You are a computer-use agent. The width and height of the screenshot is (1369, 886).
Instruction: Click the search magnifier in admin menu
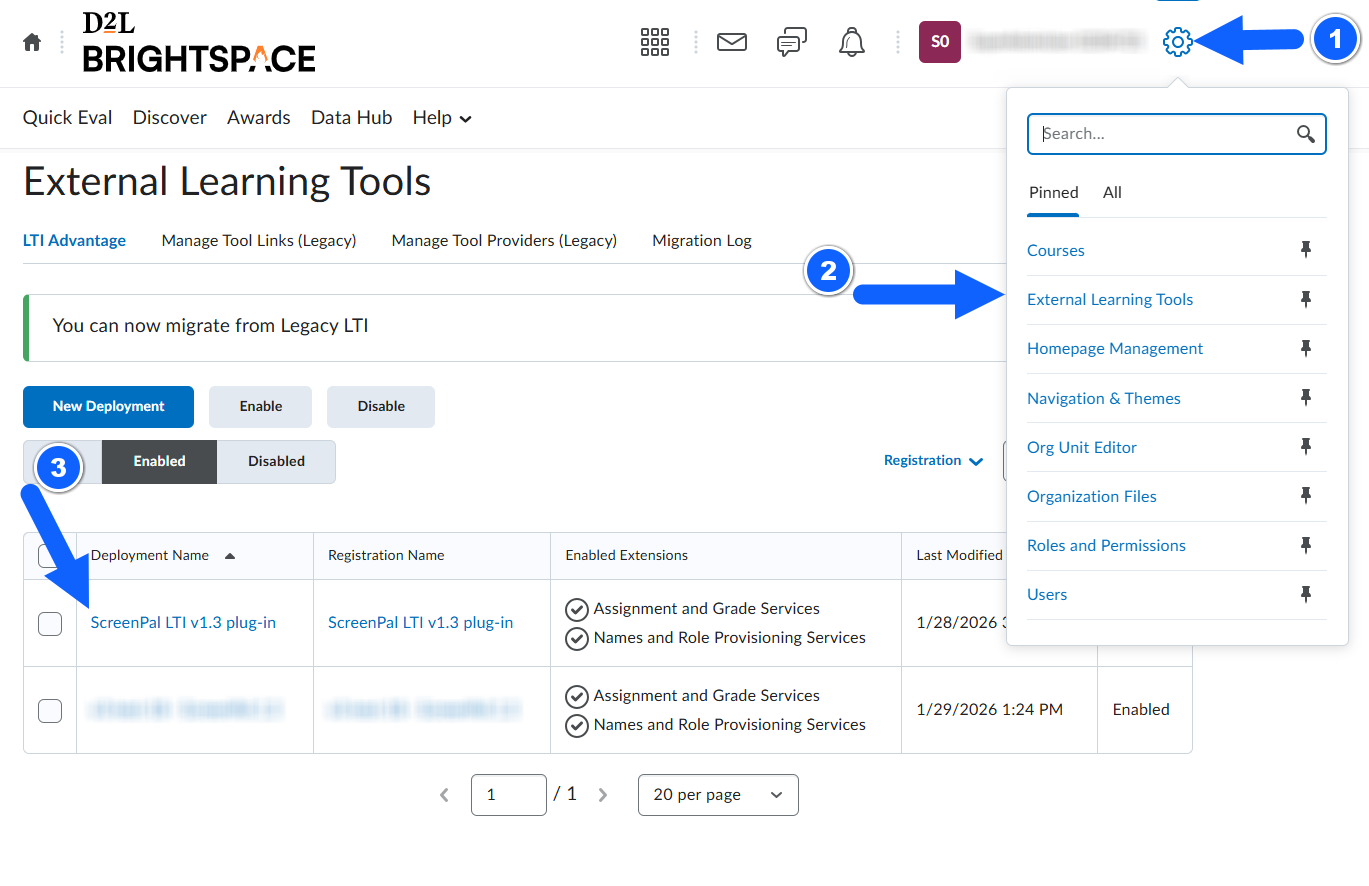point(1305,134)
